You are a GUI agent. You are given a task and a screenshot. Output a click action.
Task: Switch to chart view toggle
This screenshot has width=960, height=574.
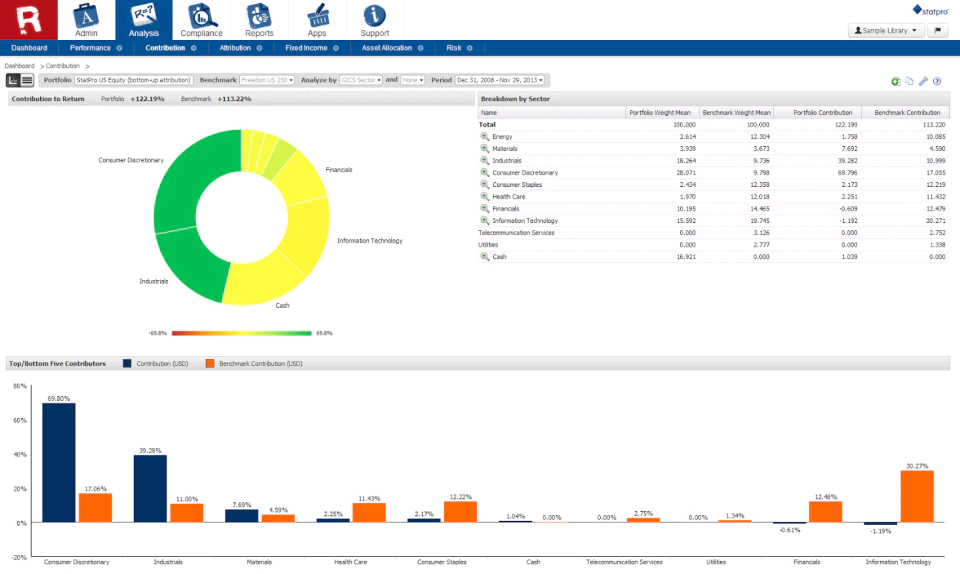click(13, 80)
